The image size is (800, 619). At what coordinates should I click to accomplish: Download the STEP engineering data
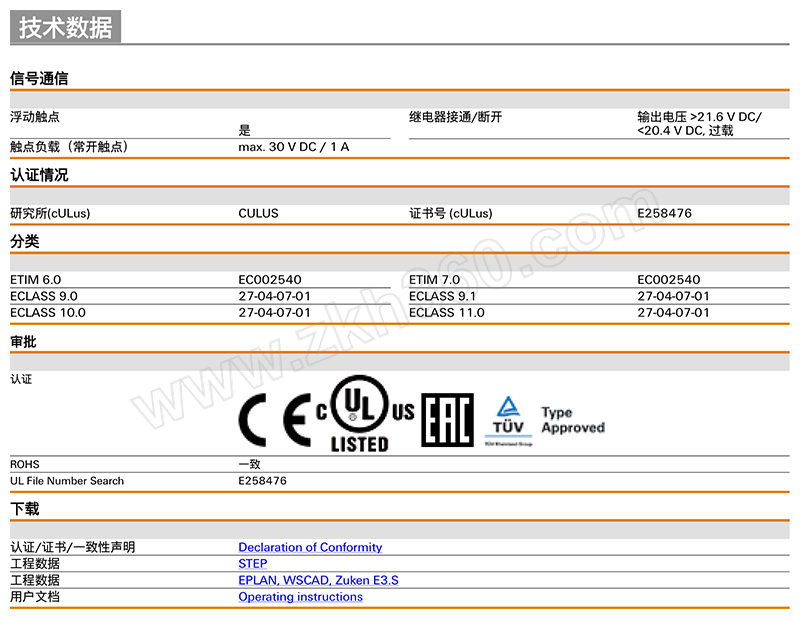[253, 563]
